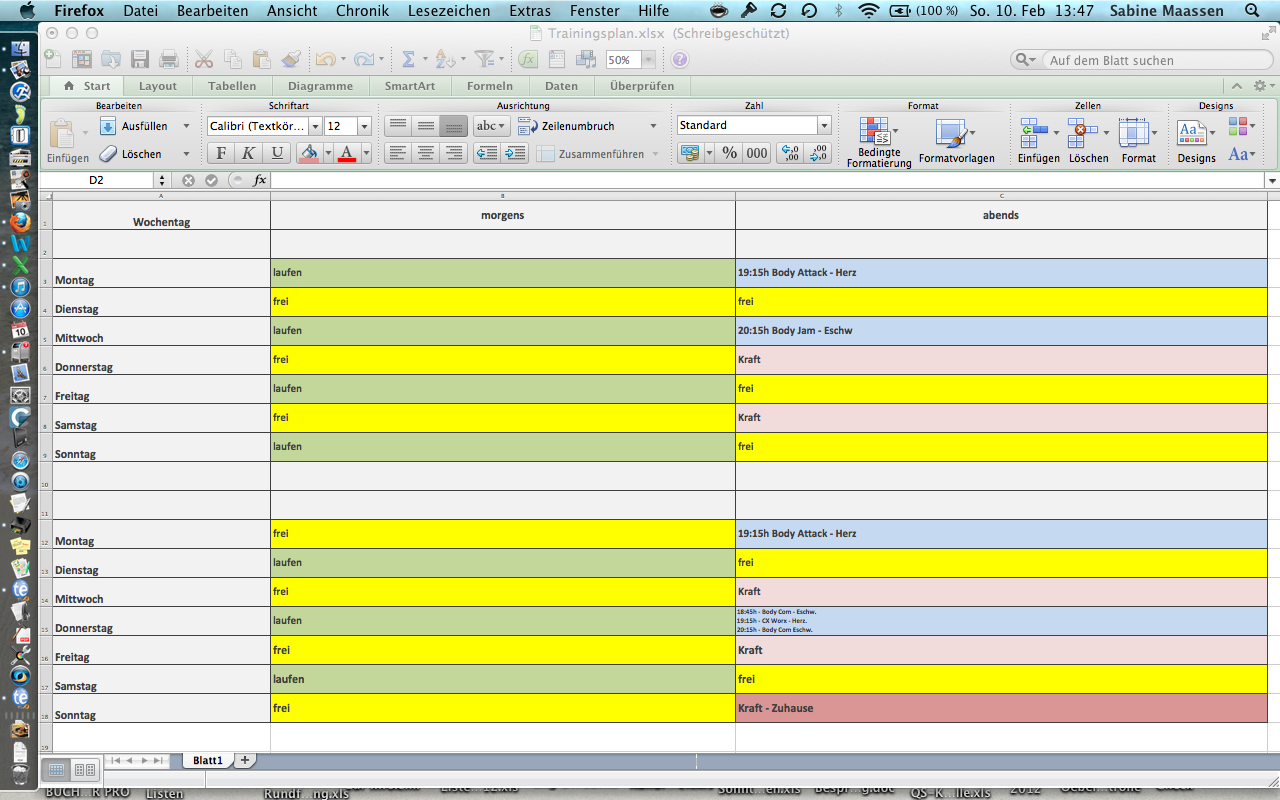Click the purple Help question mark icon
Viewport: 1280px width, 800px height.
pos(680,59)
